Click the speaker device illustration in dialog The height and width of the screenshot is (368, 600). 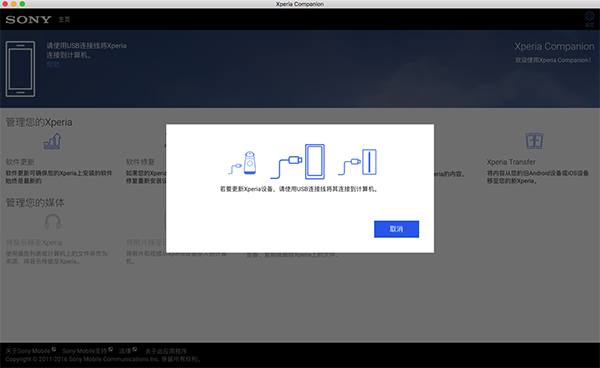[x=249, y=163]
